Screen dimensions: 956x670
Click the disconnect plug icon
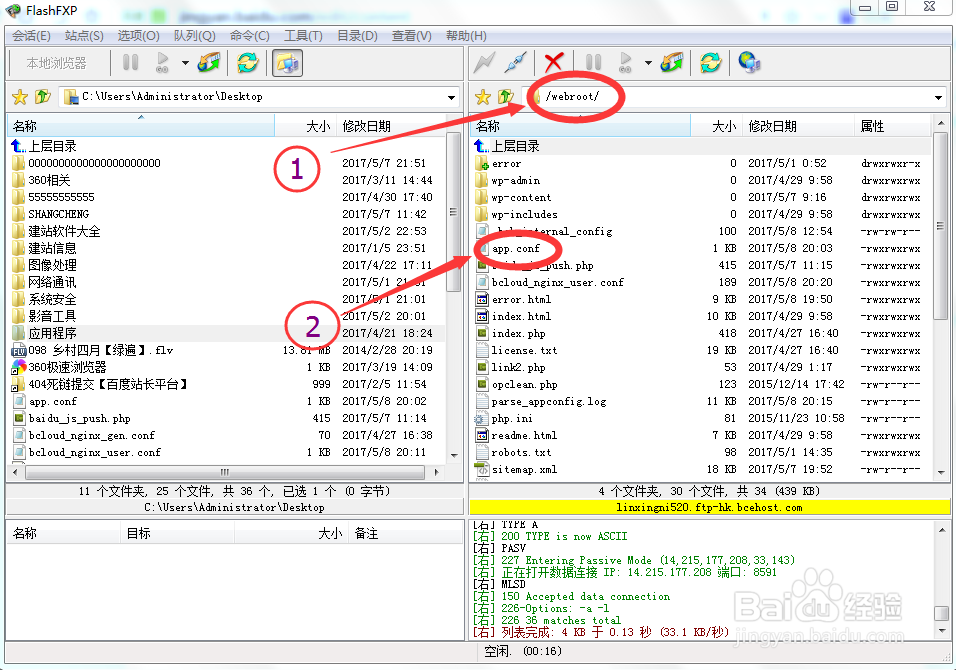point(515,62)
